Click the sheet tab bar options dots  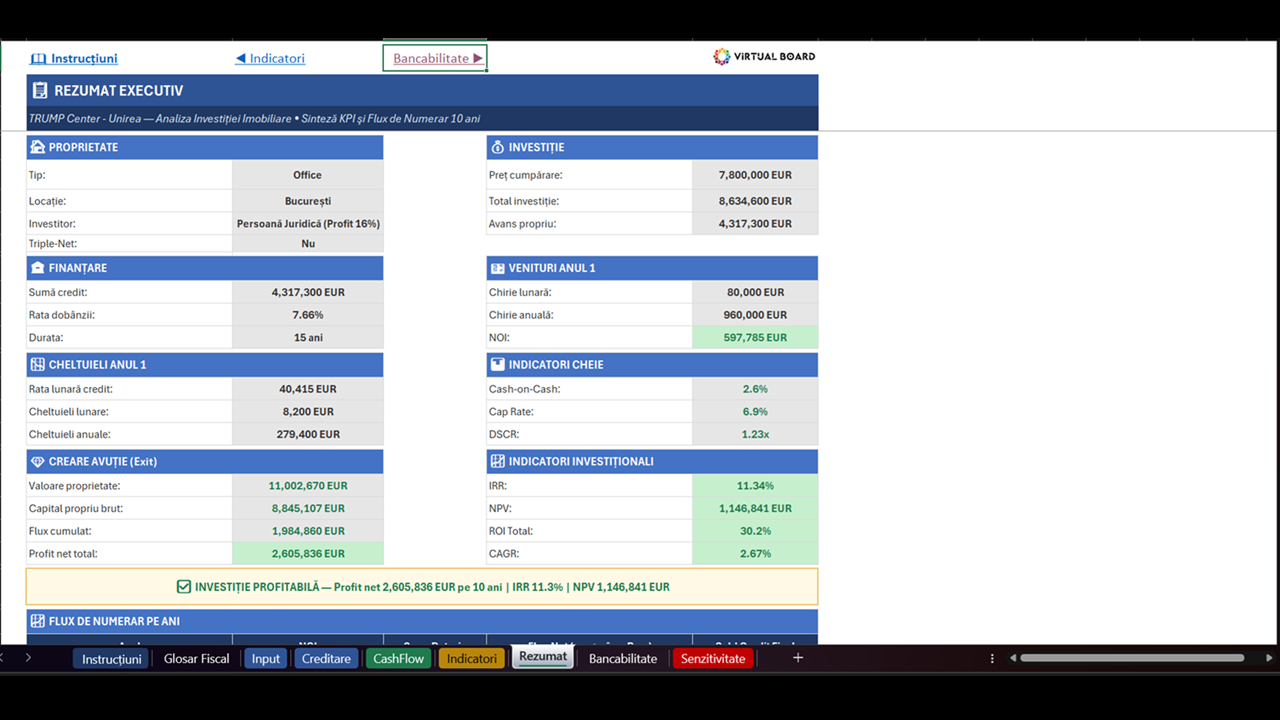pyautogui.click(x=992, y=658)
